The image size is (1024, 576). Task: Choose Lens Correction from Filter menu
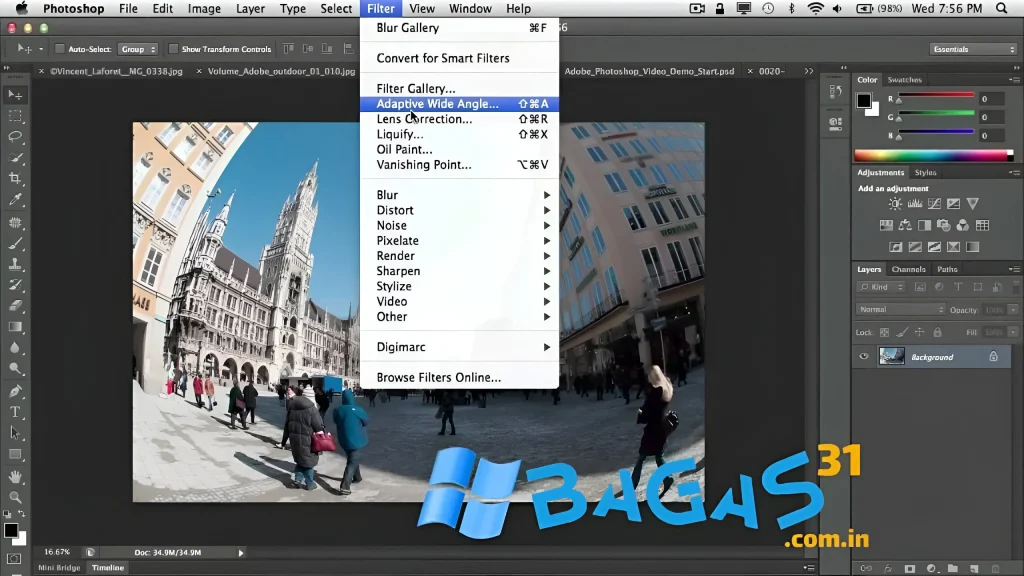pos(460,119)
